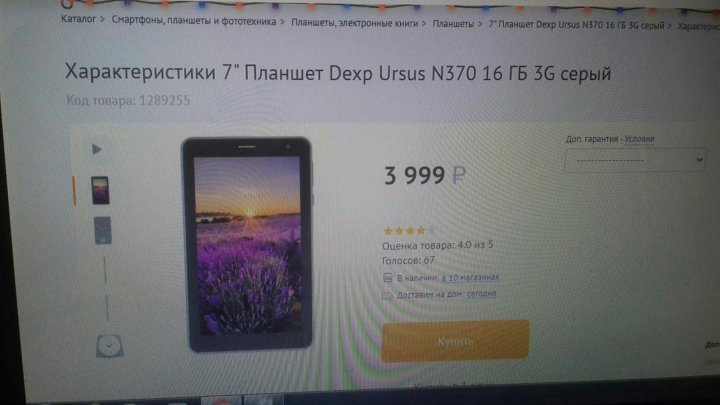Click the Купить button
The image size is (720, 405).
[455, 341]
